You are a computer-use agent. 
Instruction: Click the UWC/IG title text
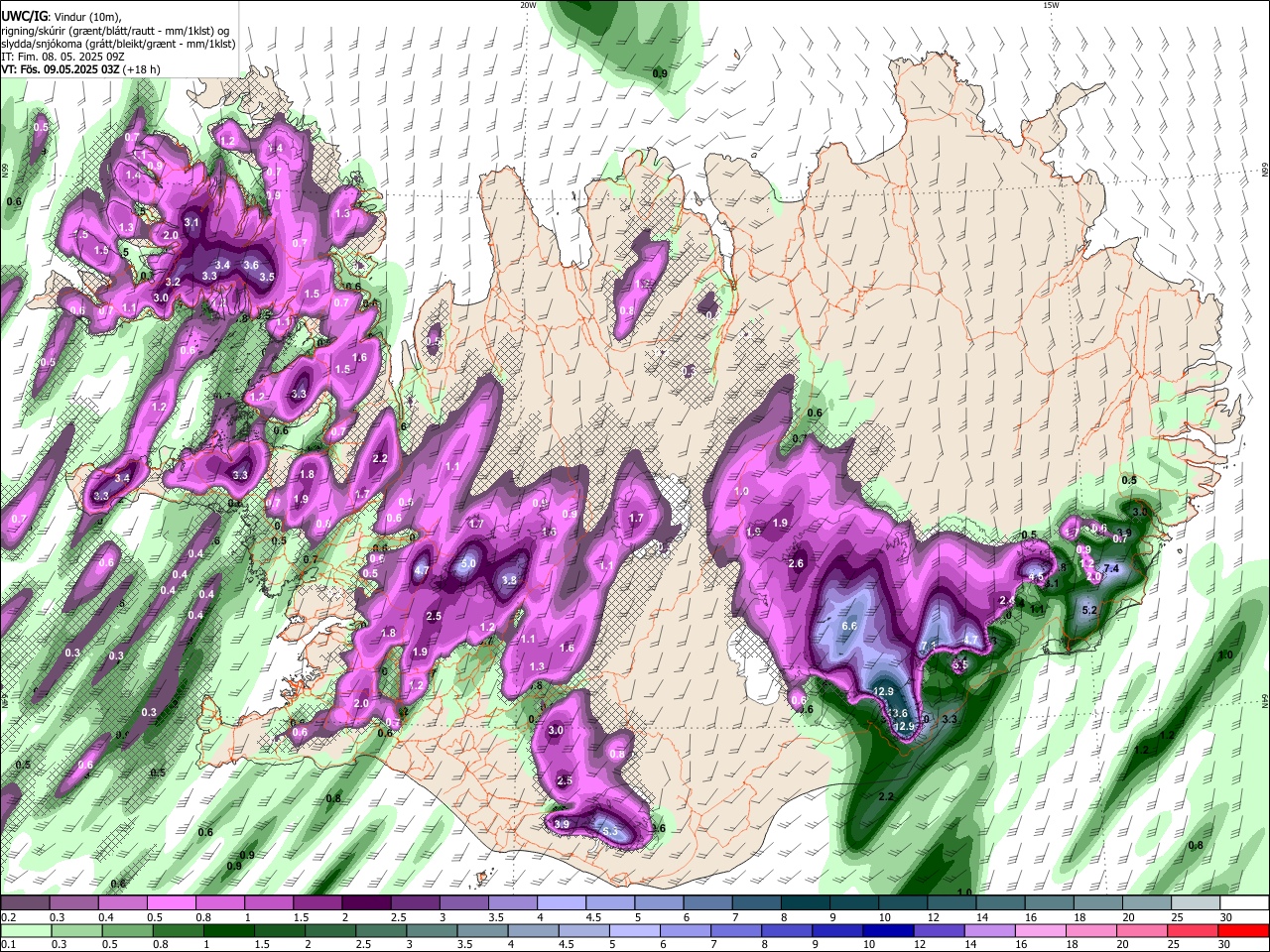[24, 17]
